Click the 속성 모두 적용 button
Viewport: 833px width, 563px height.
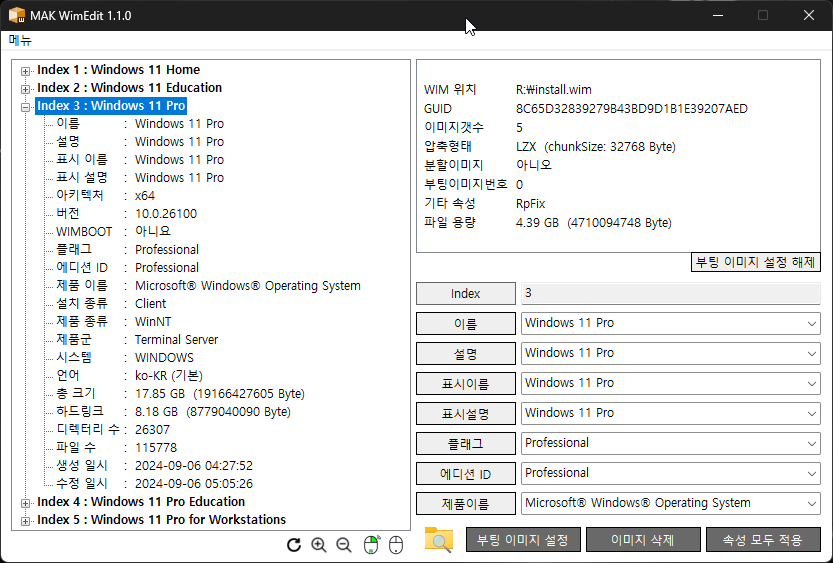(x=763, y=540)
